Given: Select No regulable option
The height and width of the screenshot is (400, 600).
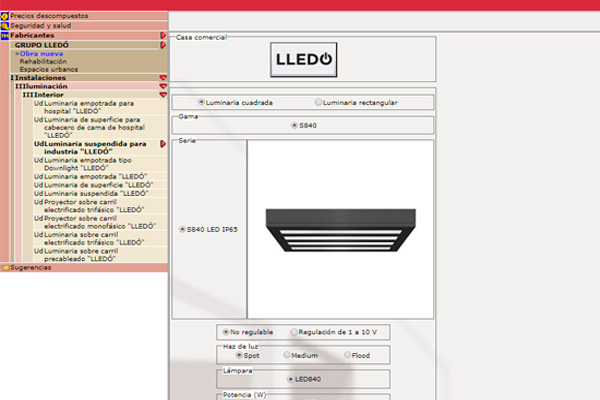Looking at the screenshot, I should pos(226,332).
